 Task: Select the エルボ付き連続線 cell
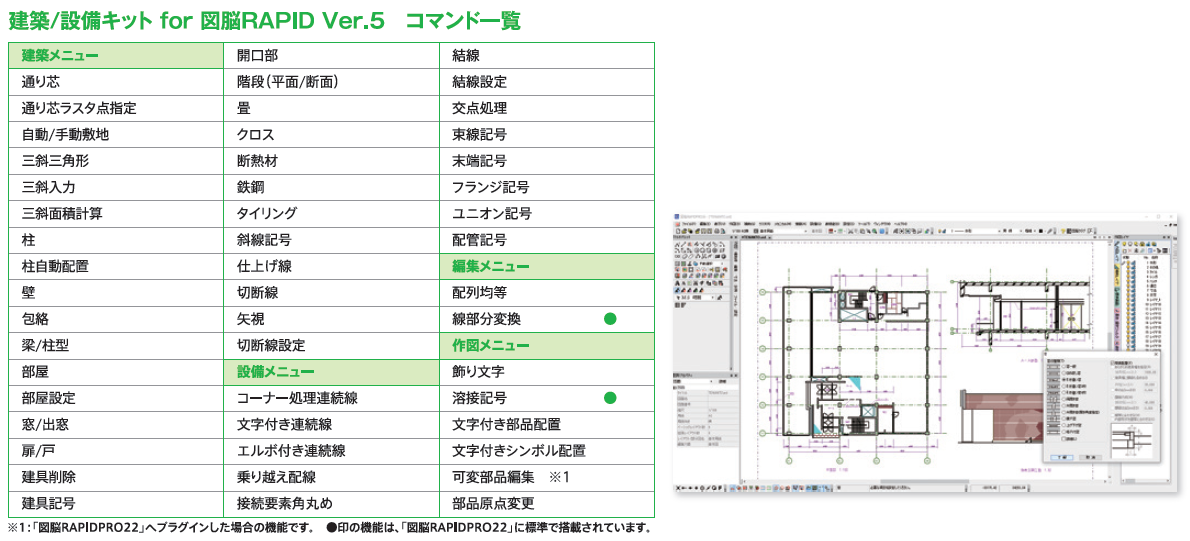(x=331, y=451)
